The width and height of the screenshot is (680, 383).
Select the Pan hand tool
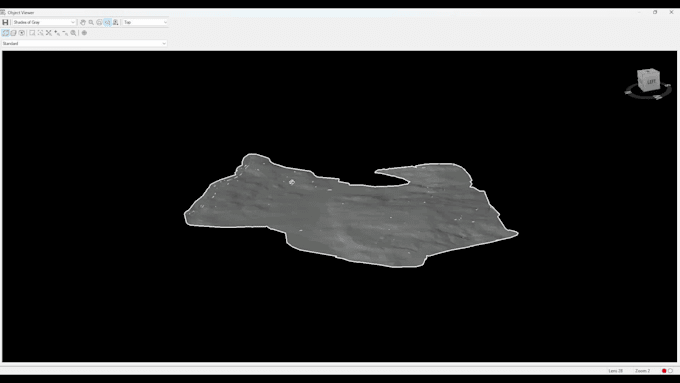(x=83, y=22)
